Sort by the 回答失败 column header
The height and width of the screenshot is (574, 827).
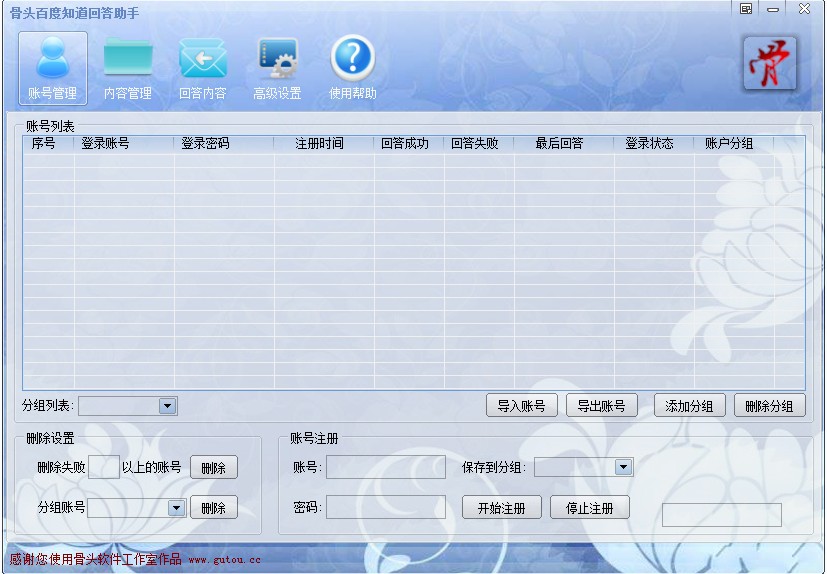coord(479,144)
